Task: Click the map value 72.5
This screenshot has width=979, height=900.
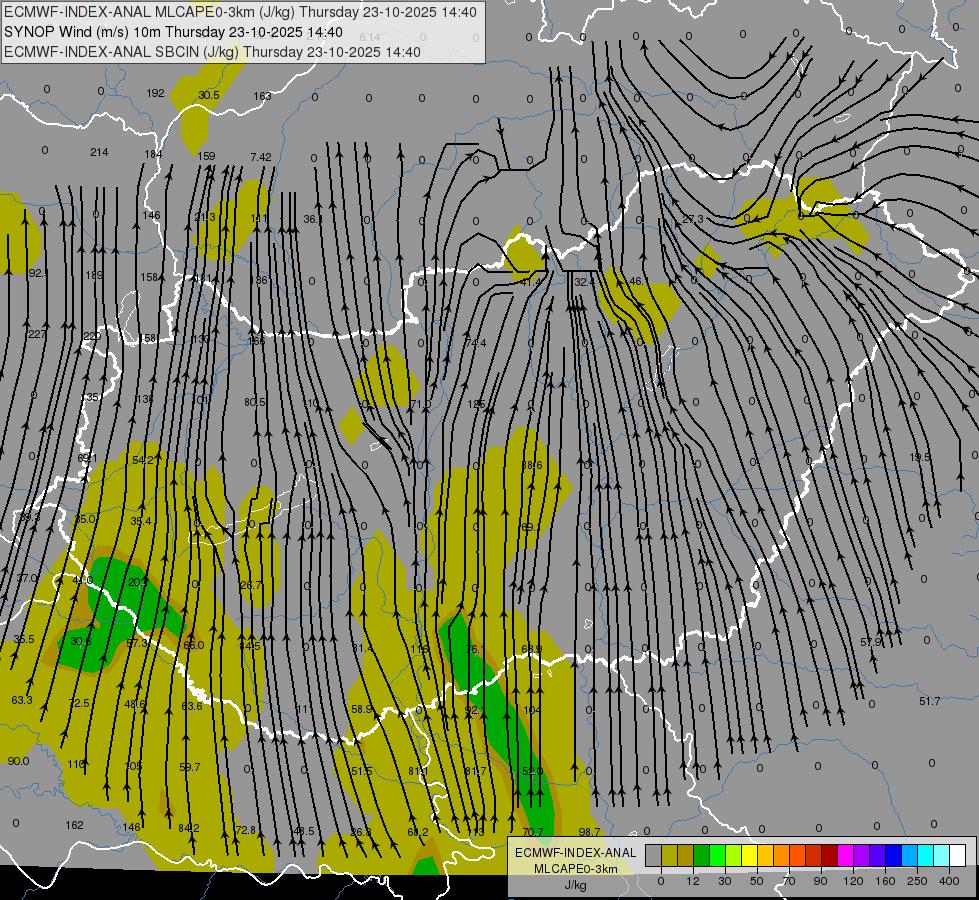Action: pyautogui.click(x=79, y=703)
